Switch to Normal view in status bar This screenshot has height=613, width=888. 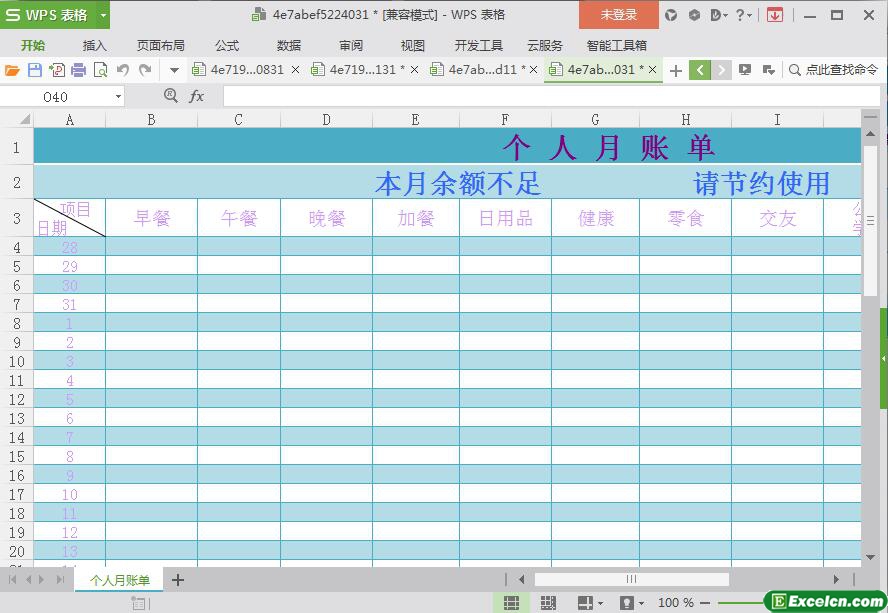click(x=511, y=603)
